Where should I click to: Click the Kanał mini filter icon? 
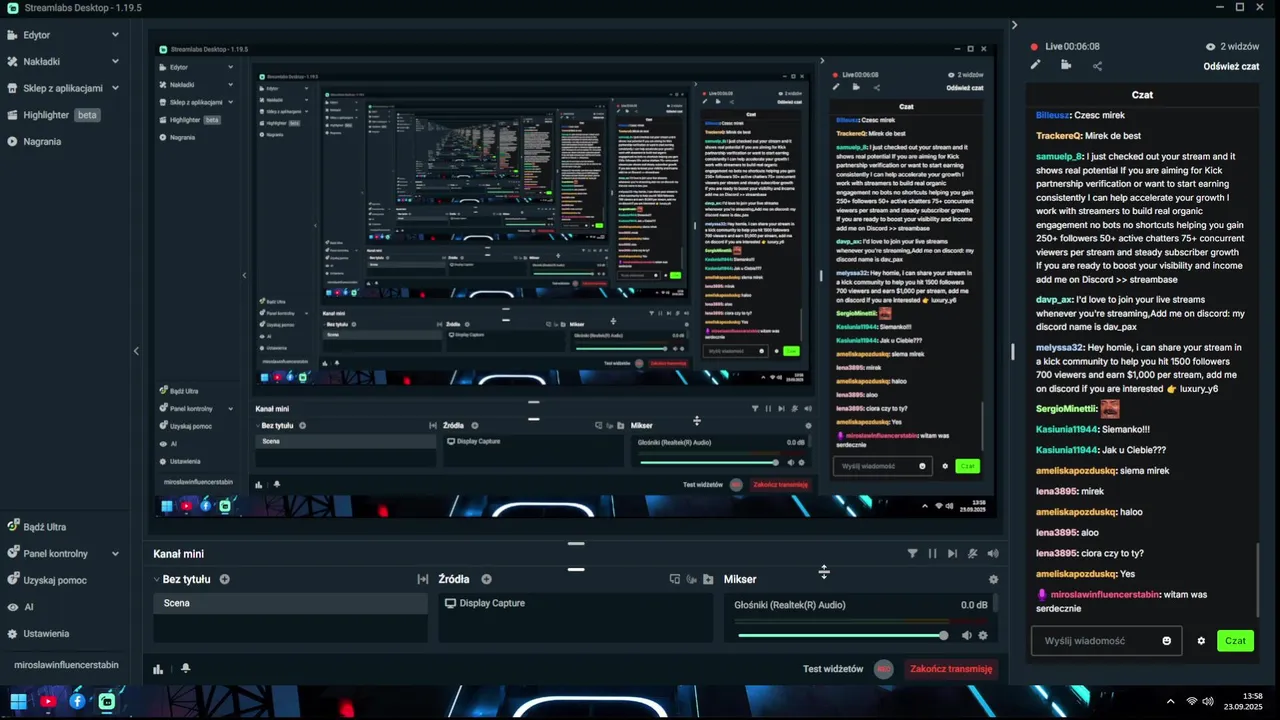[912, 553]
